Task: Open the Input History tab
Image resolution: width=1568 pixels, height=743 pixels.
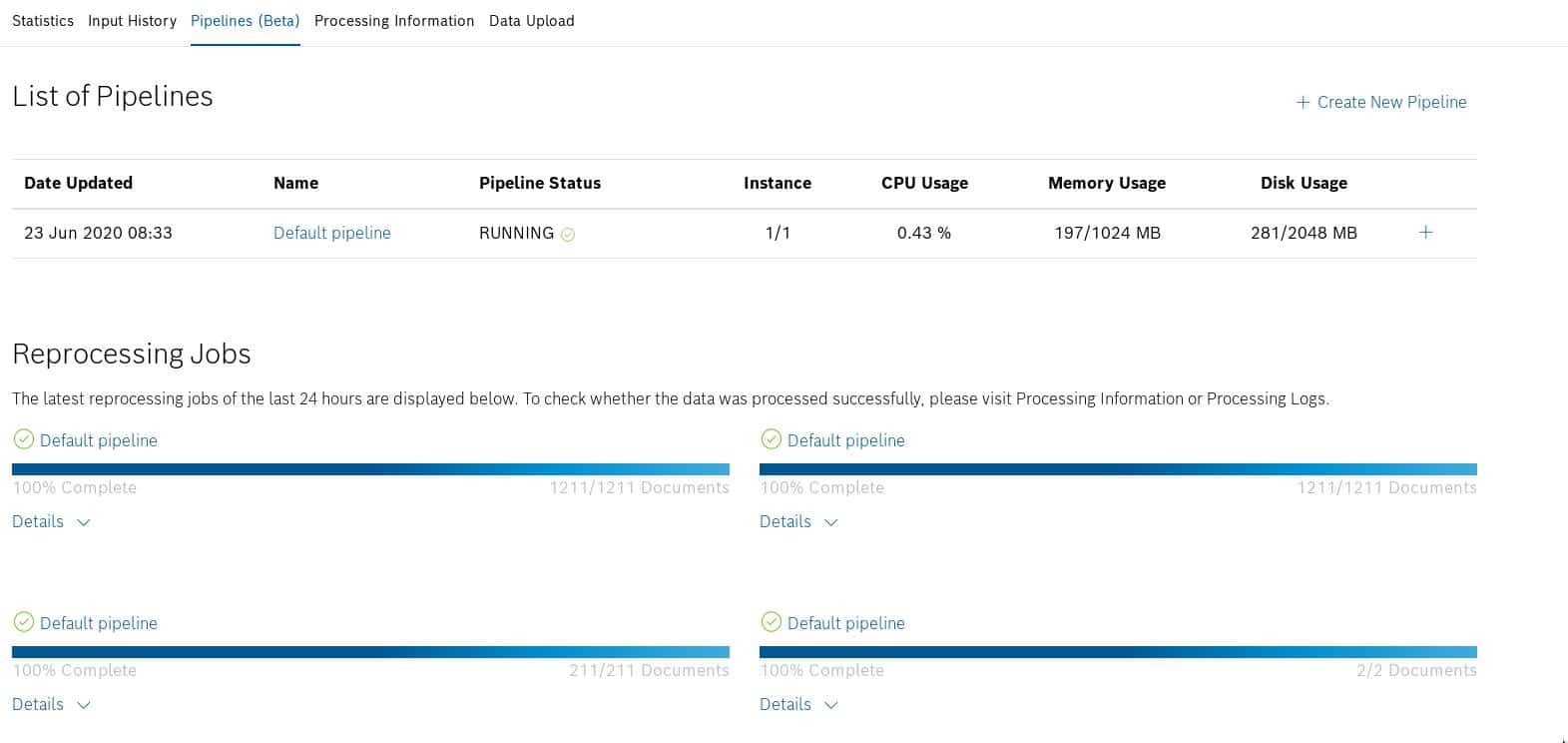Action: tap(132, 21)
